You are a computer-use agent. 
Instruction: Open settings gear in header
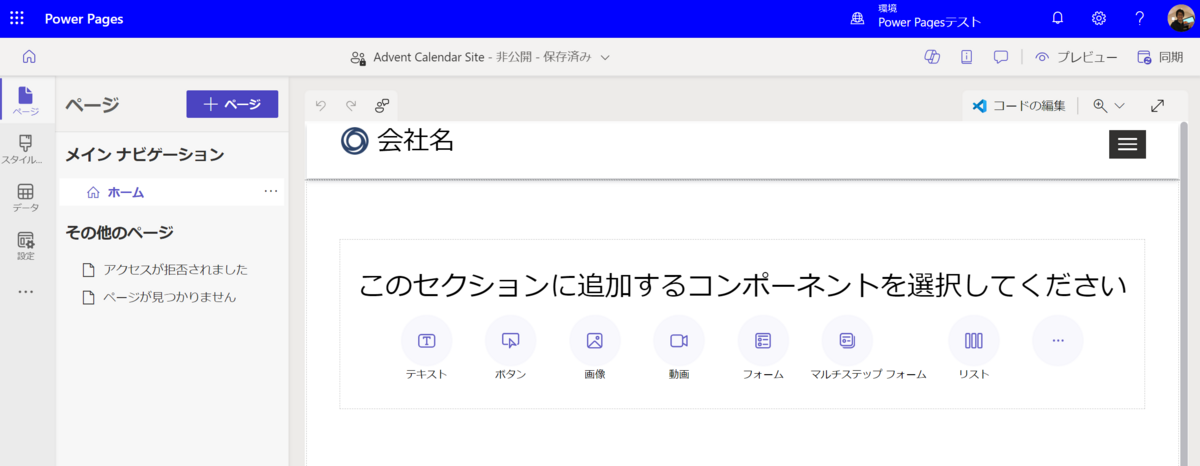coord(1099,18)
